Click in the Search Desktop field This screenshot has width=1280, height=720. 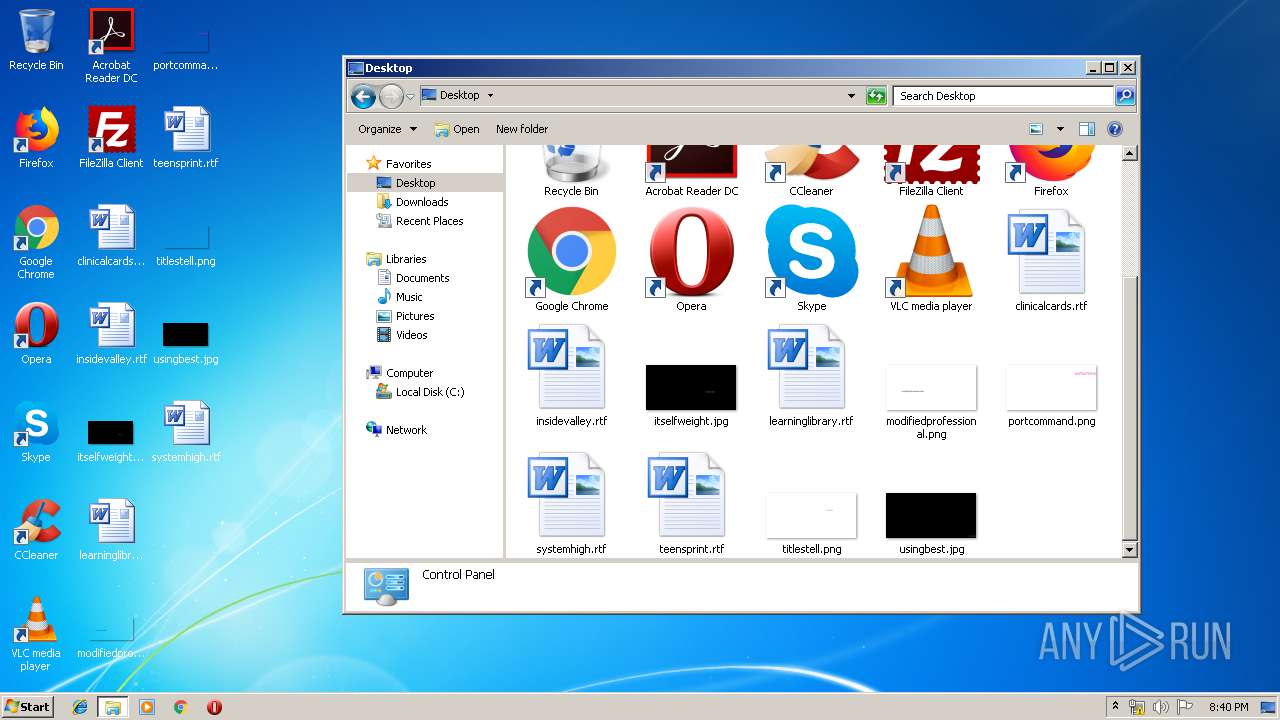(x=1002, y=96)
